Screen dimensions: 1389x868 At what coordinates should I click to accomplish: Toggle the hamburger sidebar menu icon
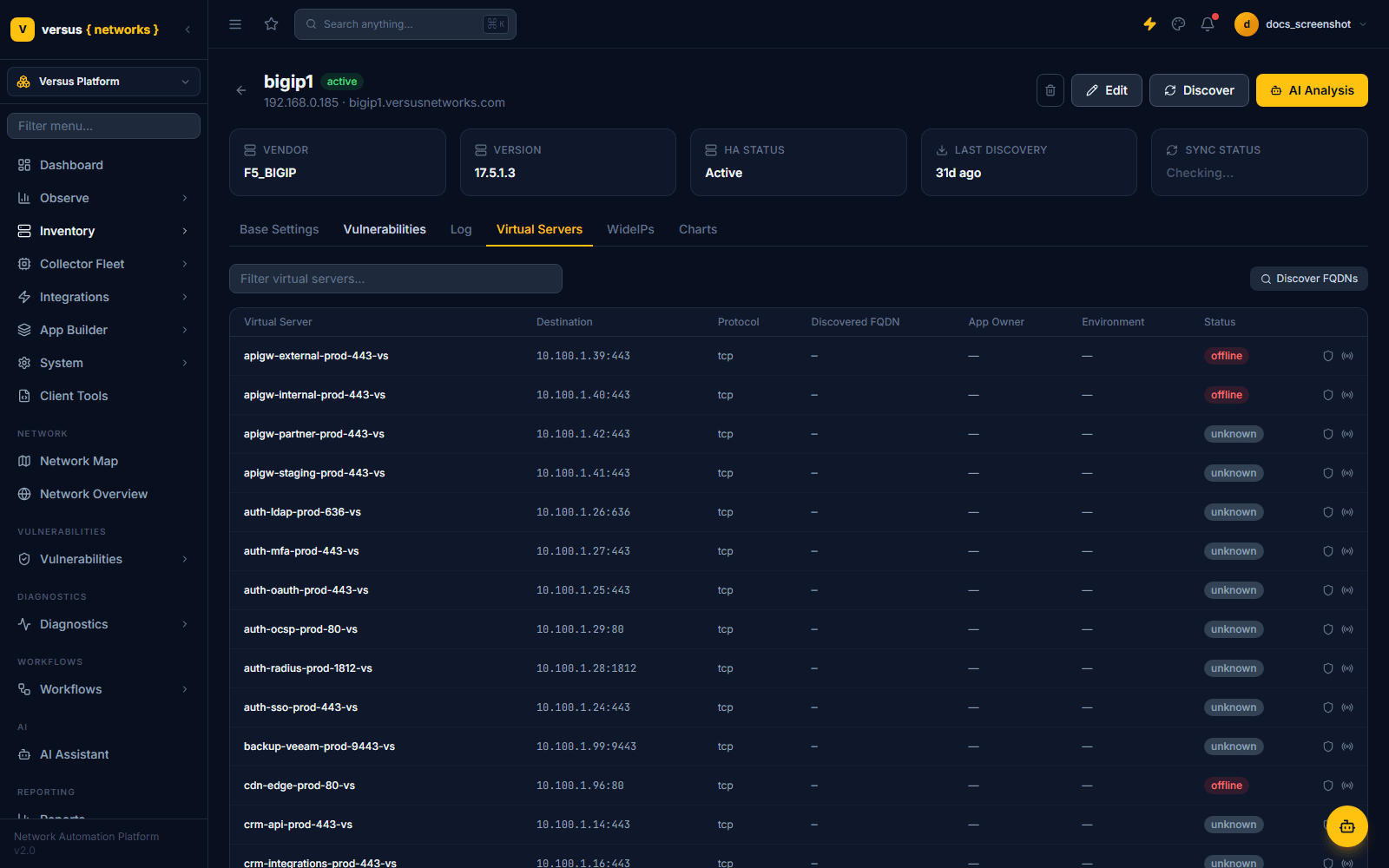tap(235, 24)
